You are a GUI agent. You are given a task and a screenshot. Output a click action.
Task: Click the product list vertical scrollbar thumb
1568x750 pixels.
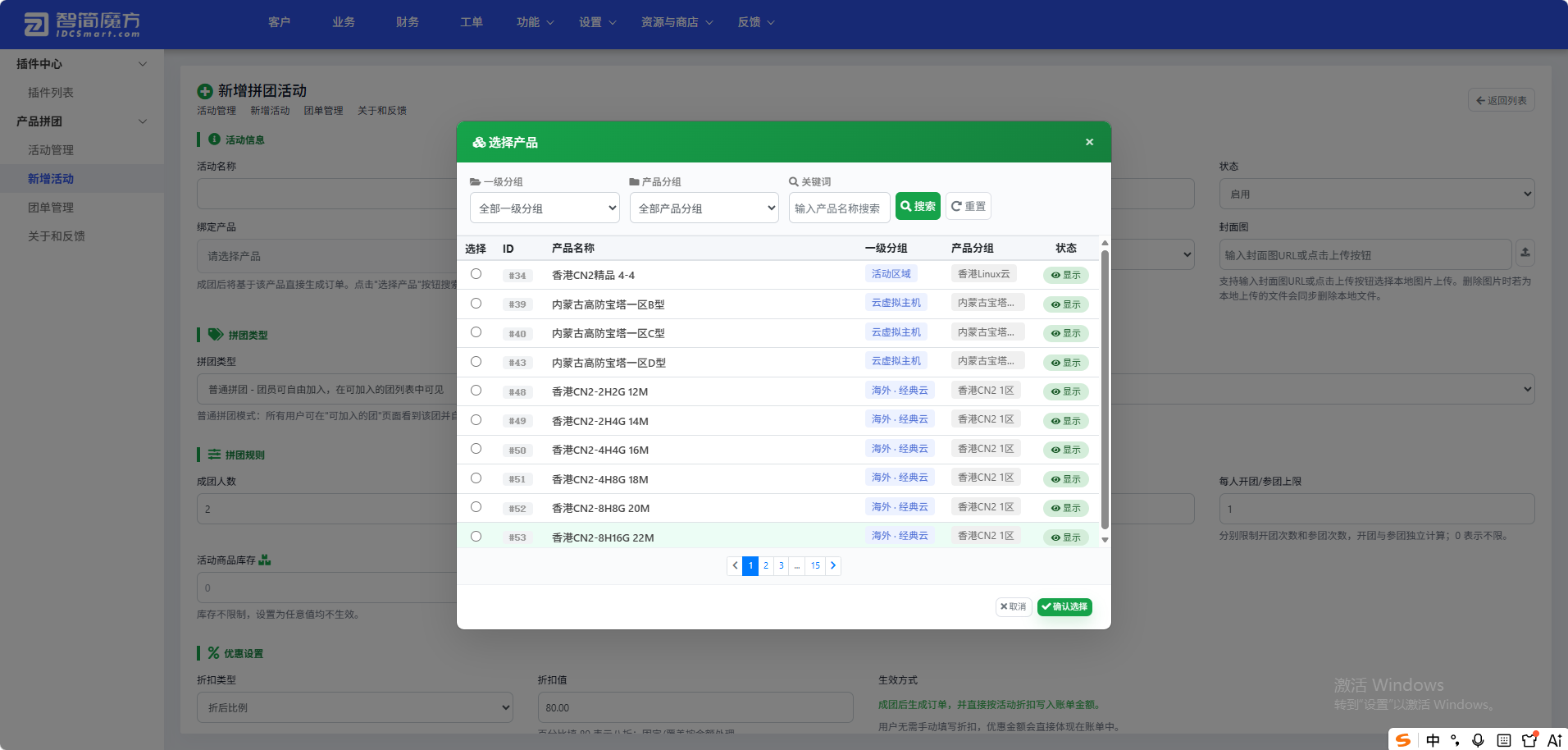point(1105,390)
